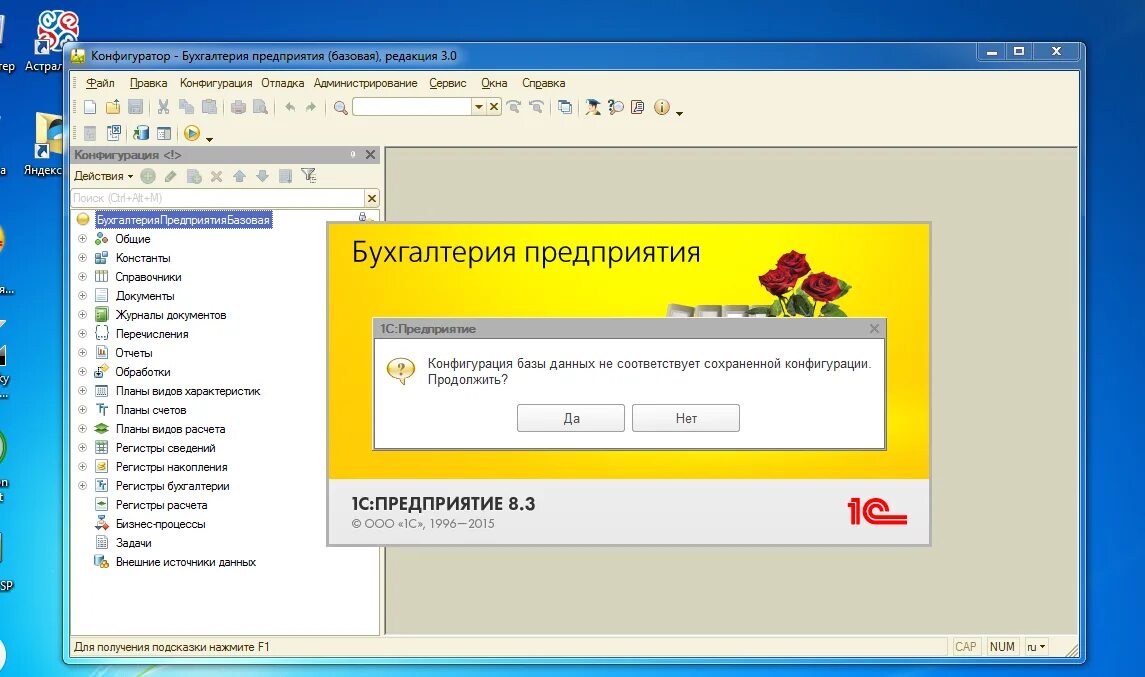Open the Конфигурация menu
Viewport: 1145px width, 677px height.
click(216, 83)
